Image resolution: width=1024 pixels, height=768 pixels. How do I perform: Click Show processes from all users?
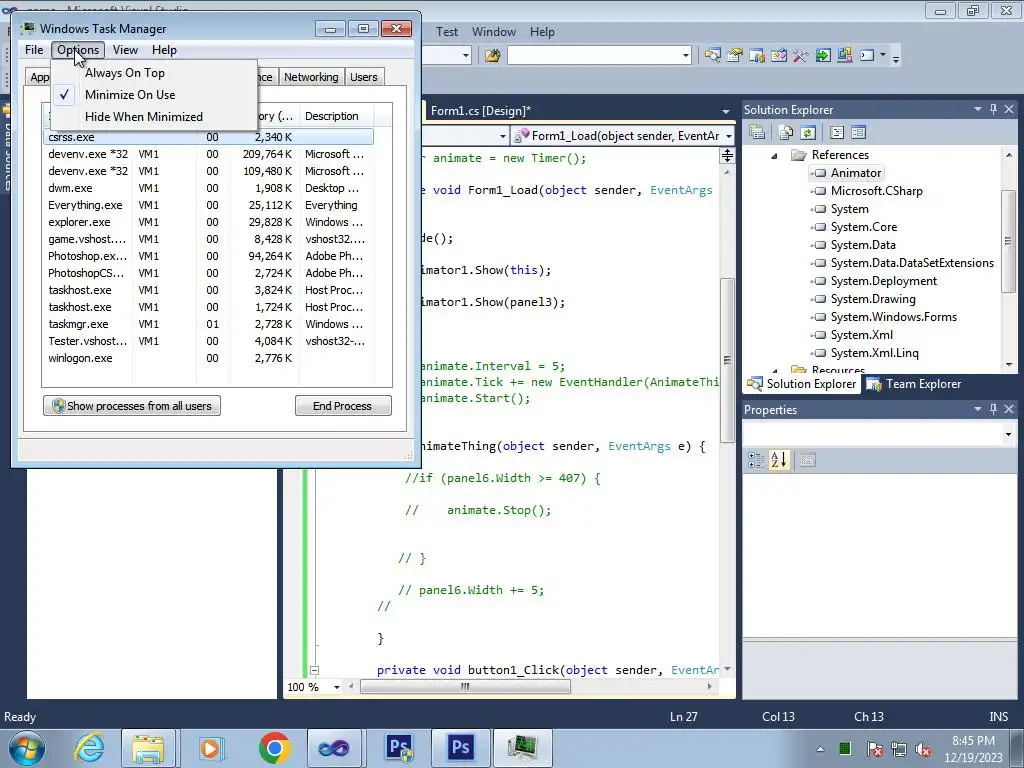point(132,406)
